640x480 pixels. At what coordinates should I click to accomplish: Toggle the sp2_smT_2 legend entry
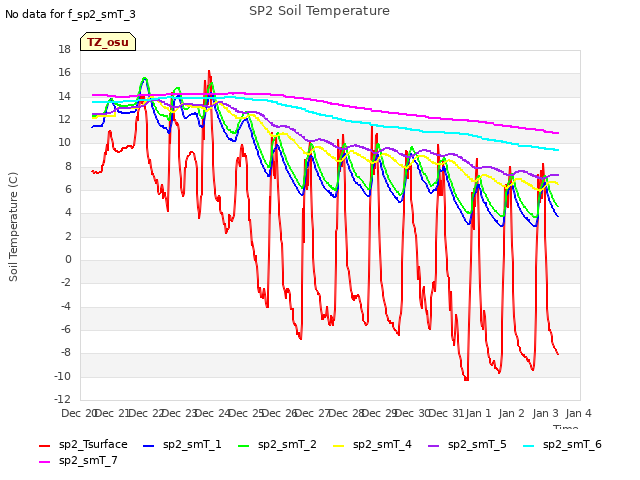coord(277,444)
